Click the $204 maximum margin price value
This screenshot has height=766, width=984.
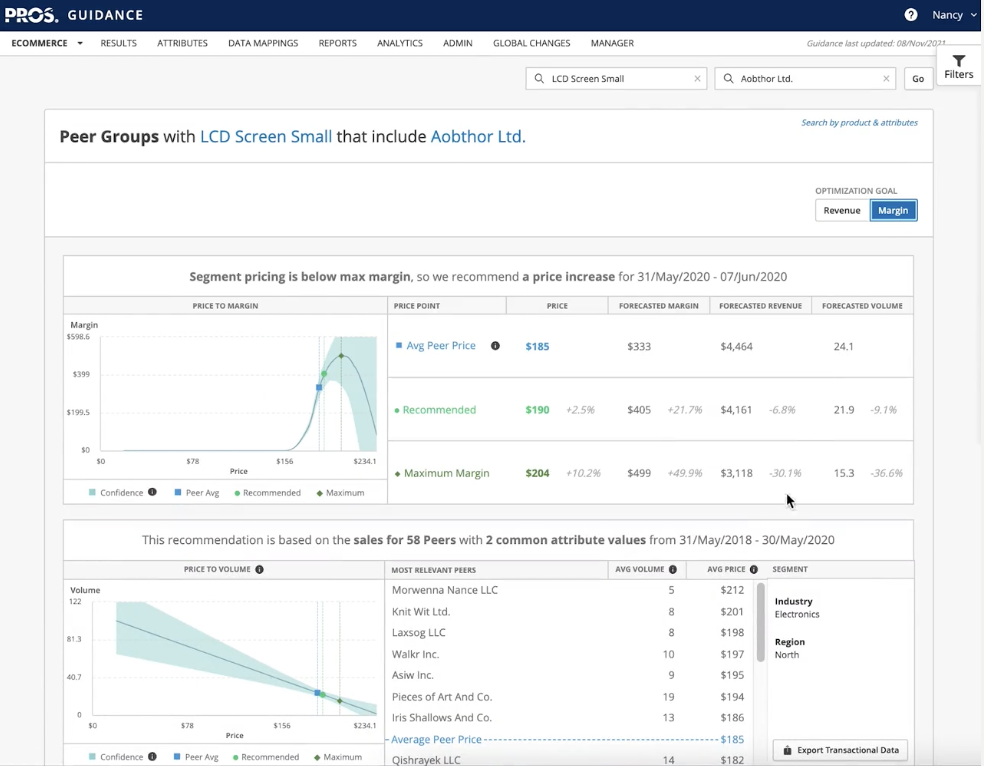[537, 473]
